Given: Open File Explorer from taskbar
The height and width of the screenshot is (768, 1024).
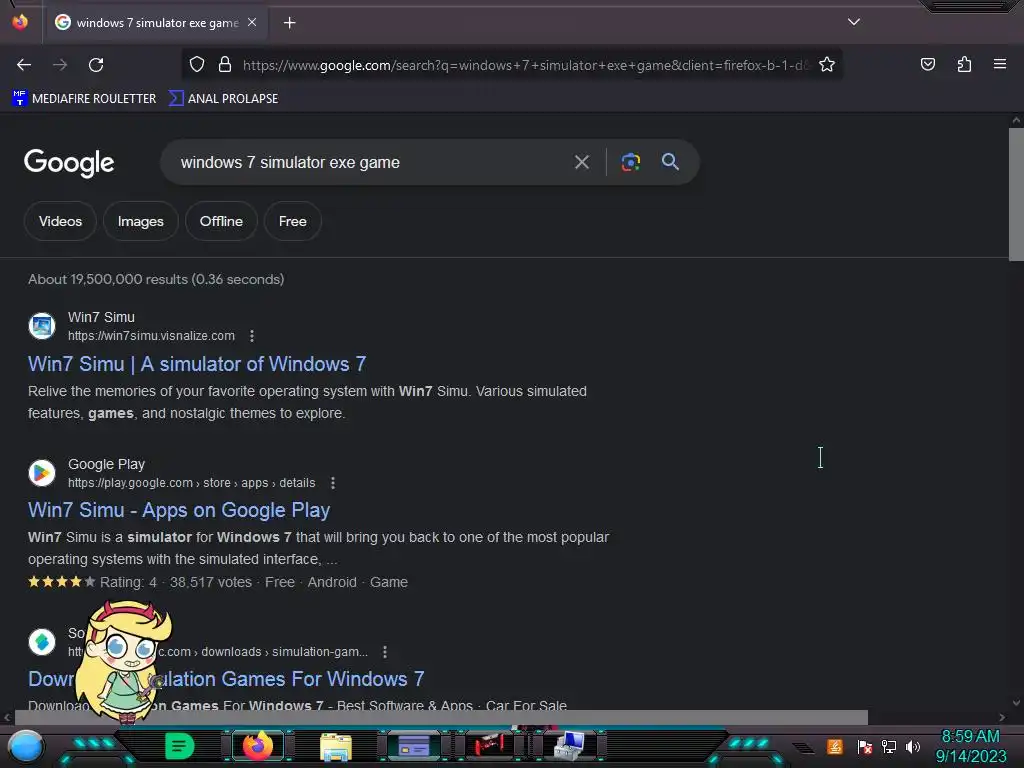Looking at the screenshot, I should point(336,746).
